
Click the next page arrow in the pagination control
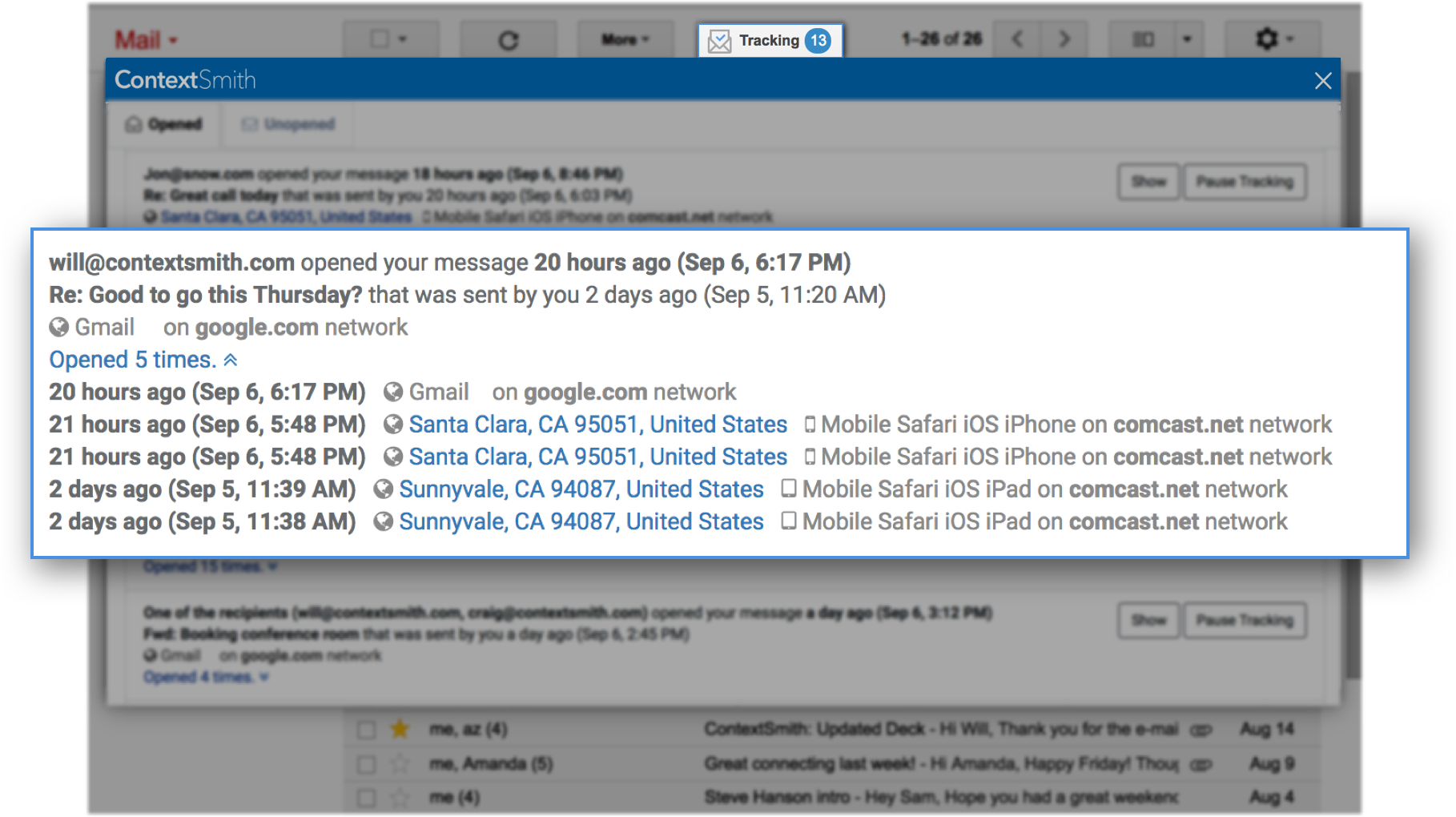point(1064,38)
